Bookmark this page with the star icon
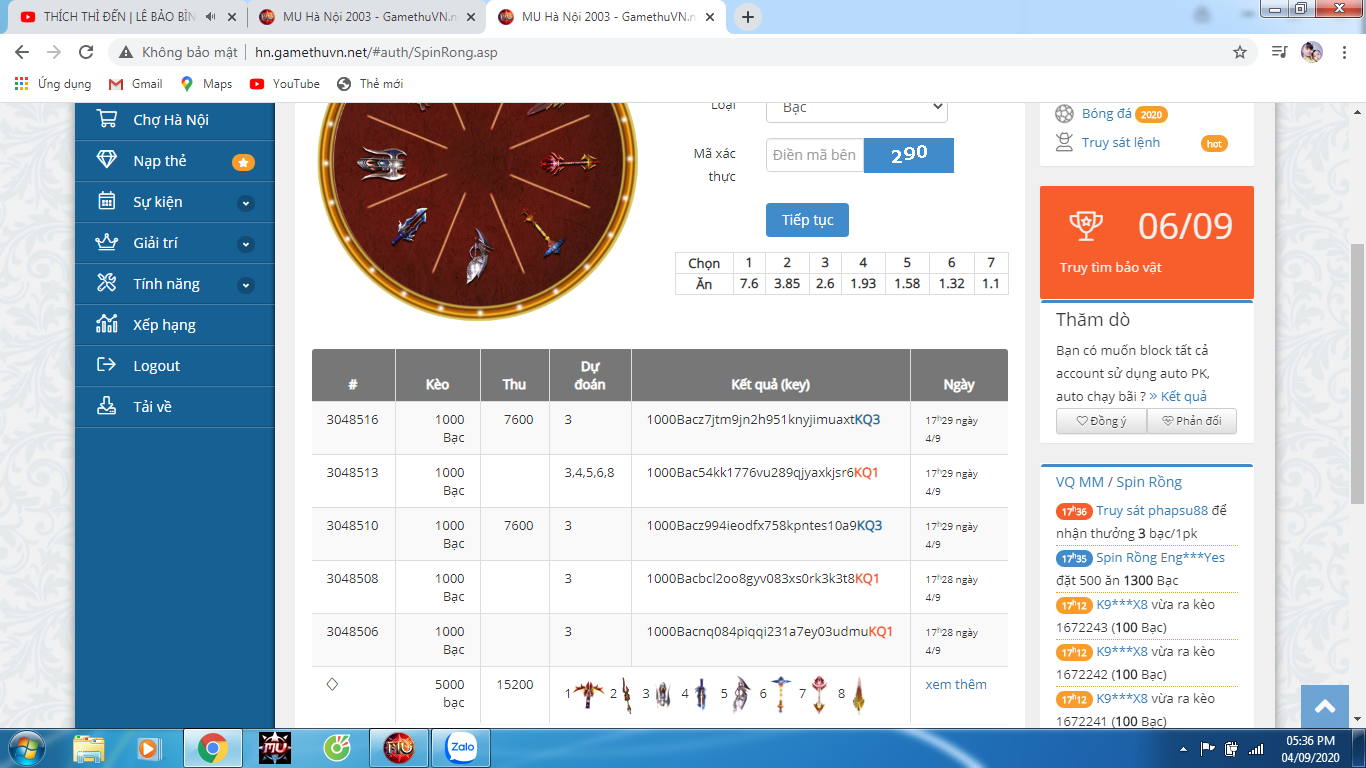The height and width of the screenshot is (768, 1366). coord(1240,52)
